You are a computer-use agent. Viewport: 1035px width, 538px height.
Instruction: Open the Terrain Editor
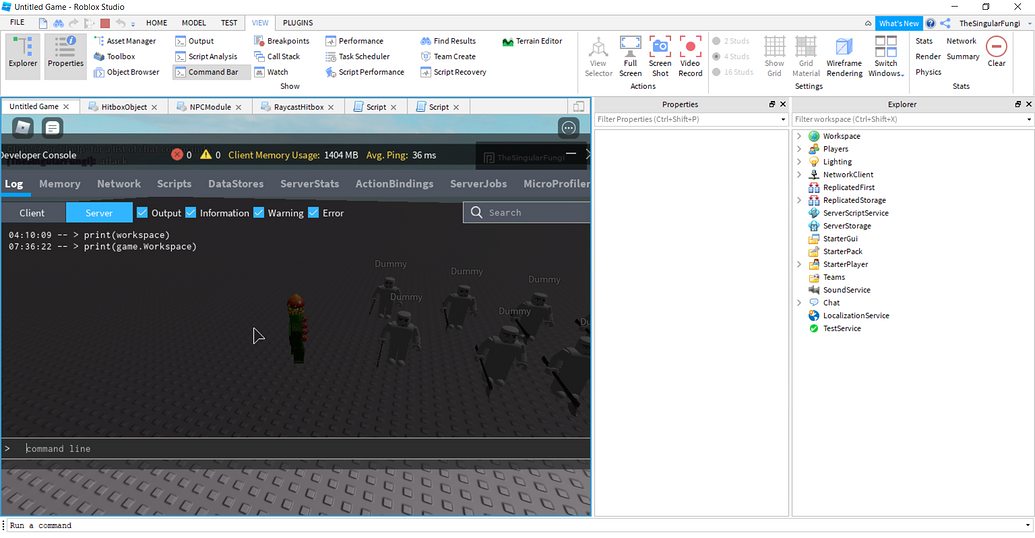(532, 41)
